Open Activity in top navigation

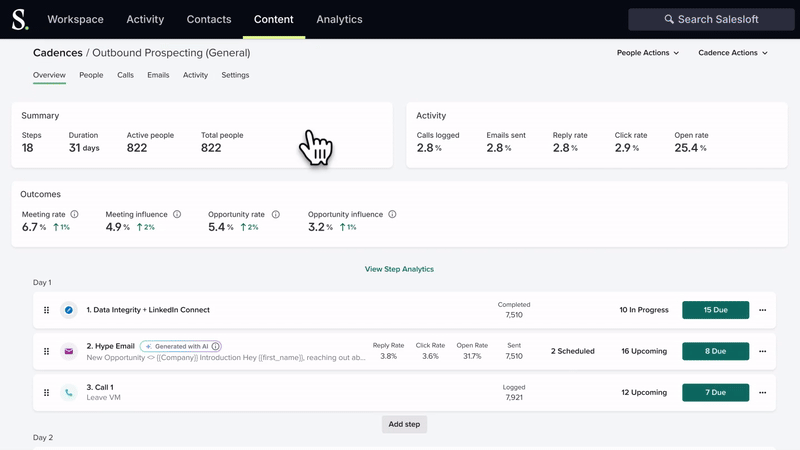click(145, 19)
